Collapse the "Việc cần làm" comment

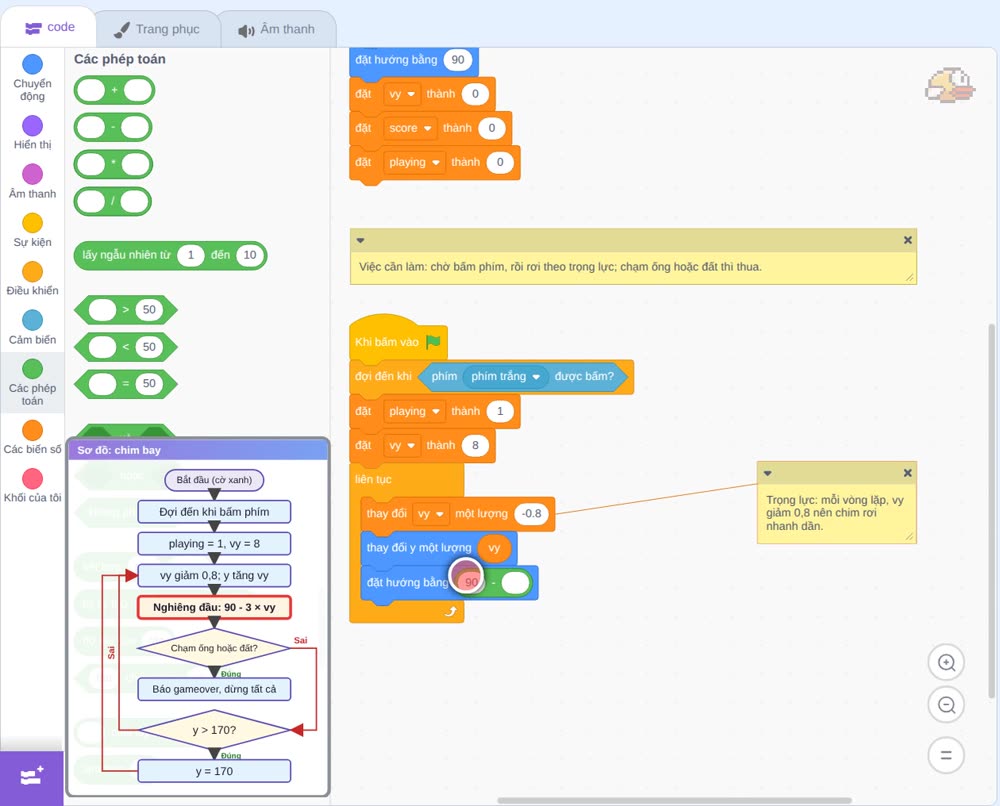click(x=360, y=240)
